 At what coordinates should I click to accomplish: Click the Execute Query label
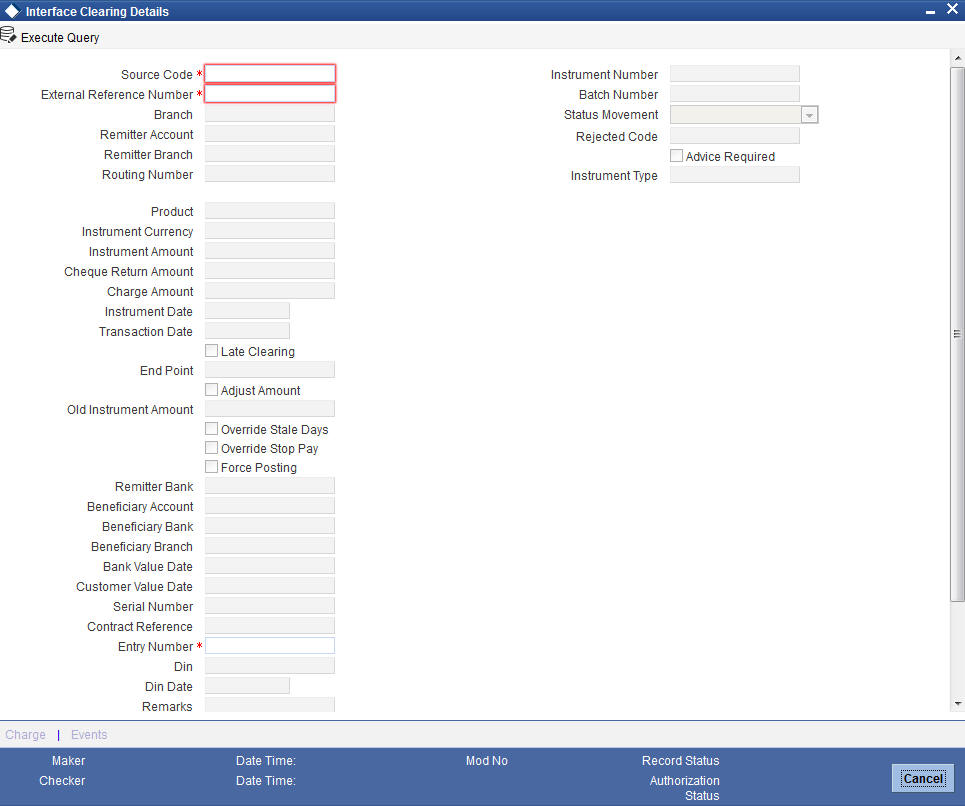(60, 38)
